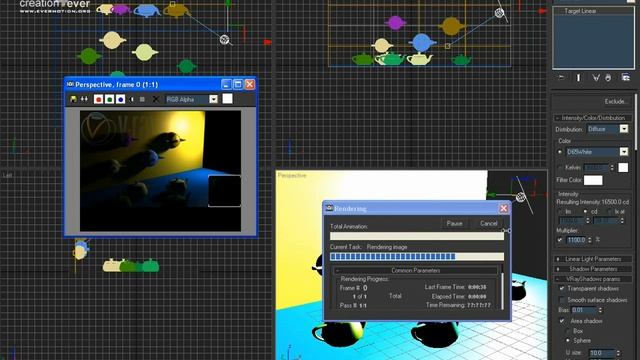This screenshot has height=360, width=640.
Task: Toggle monochrome display in frame window
Action: point(142,99)
